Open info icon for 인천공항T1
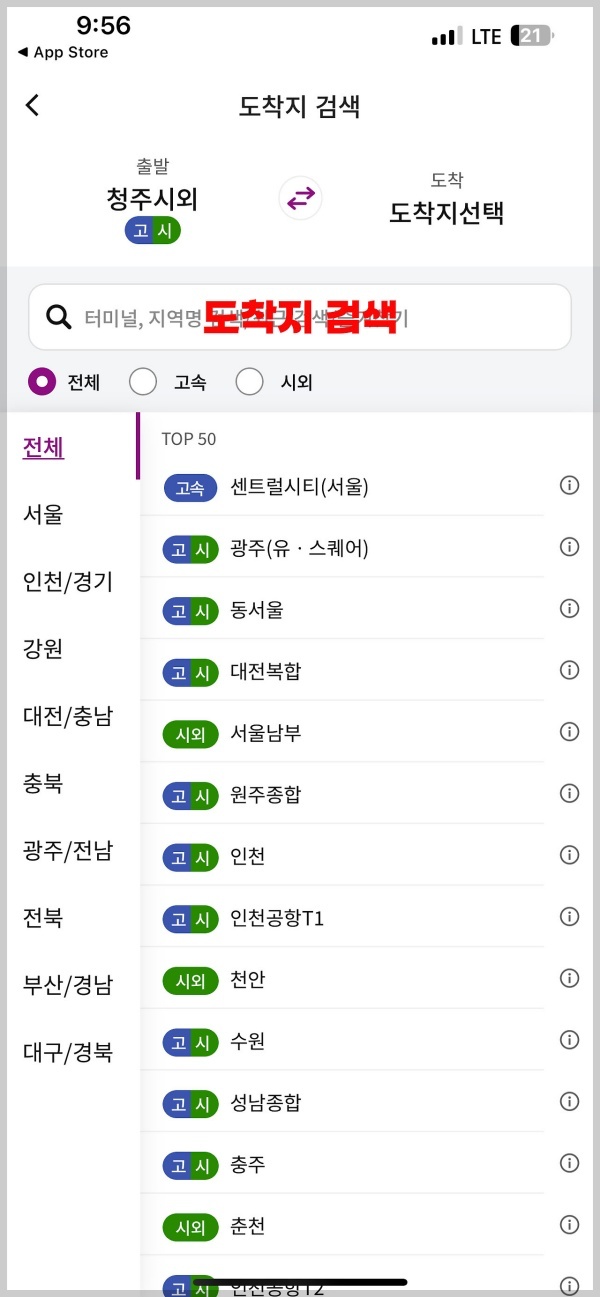Screen dimensions: 600x1297 [569, 916]
